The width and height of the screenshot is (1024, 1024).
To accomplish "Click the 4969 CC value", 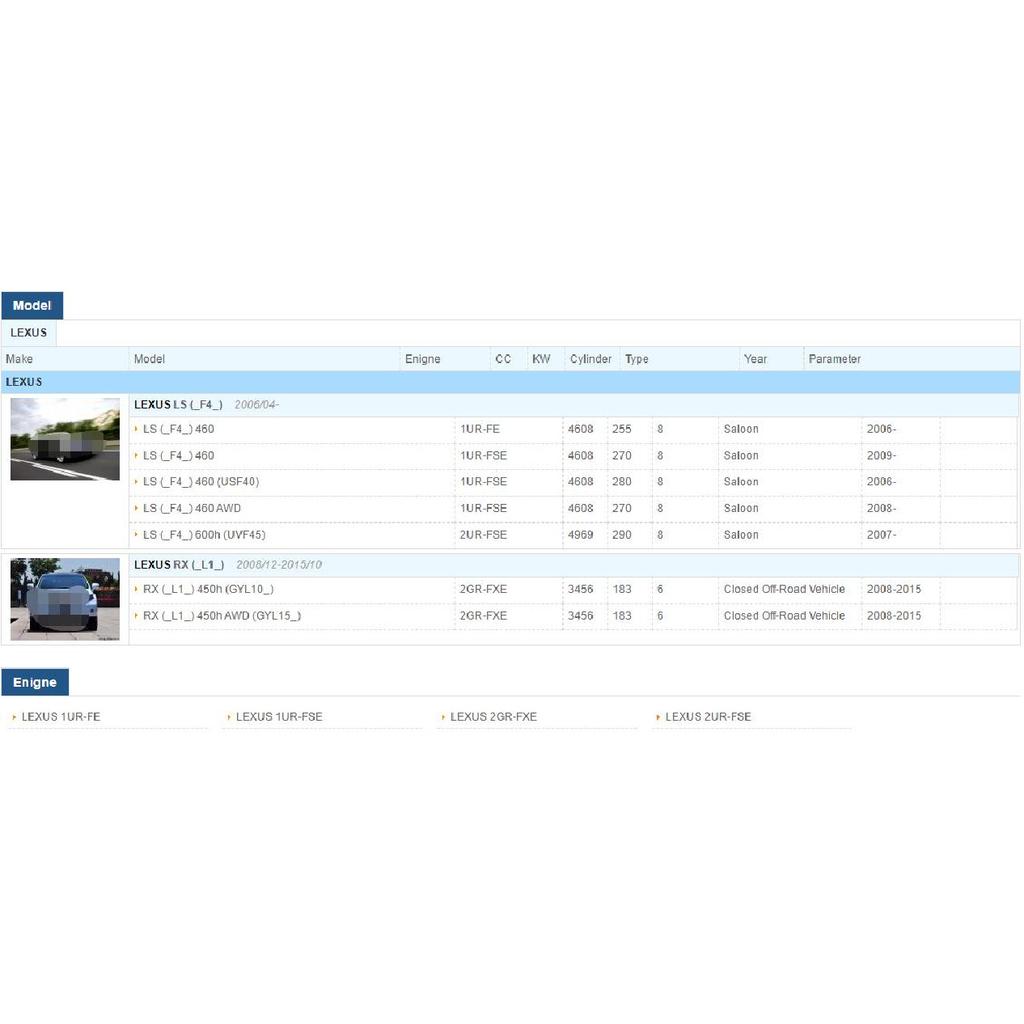I will point(581,535).
